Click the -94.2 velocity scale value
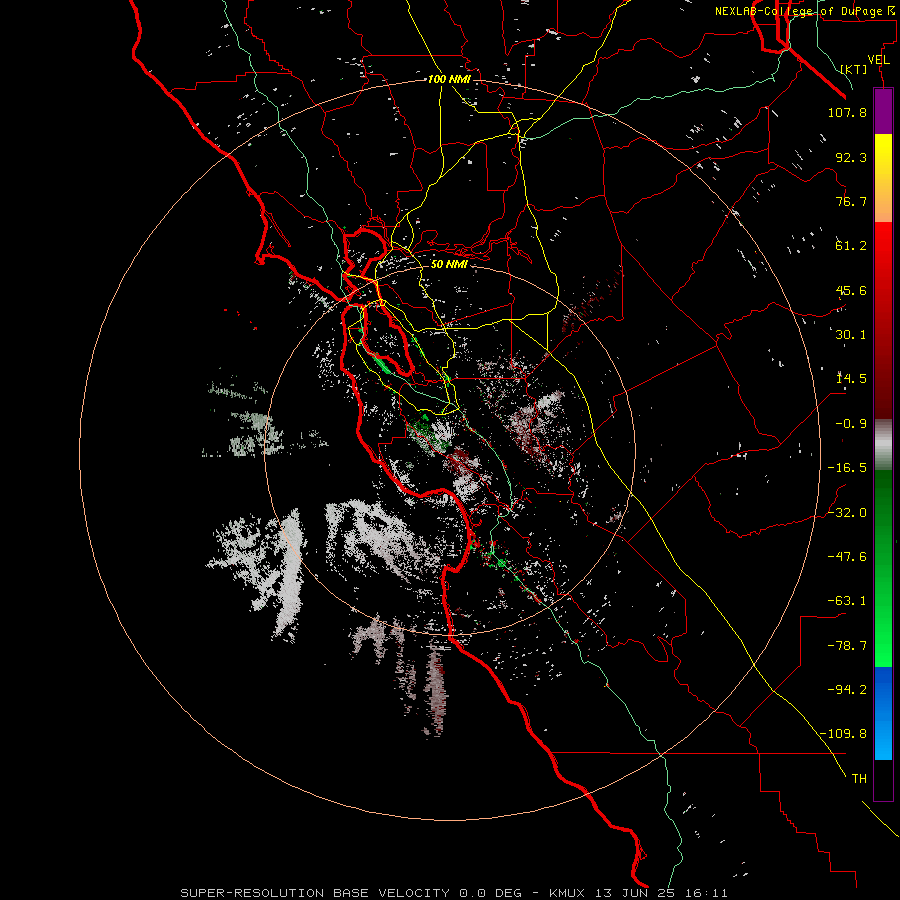 pyautogui.click(x=847, y=689)
